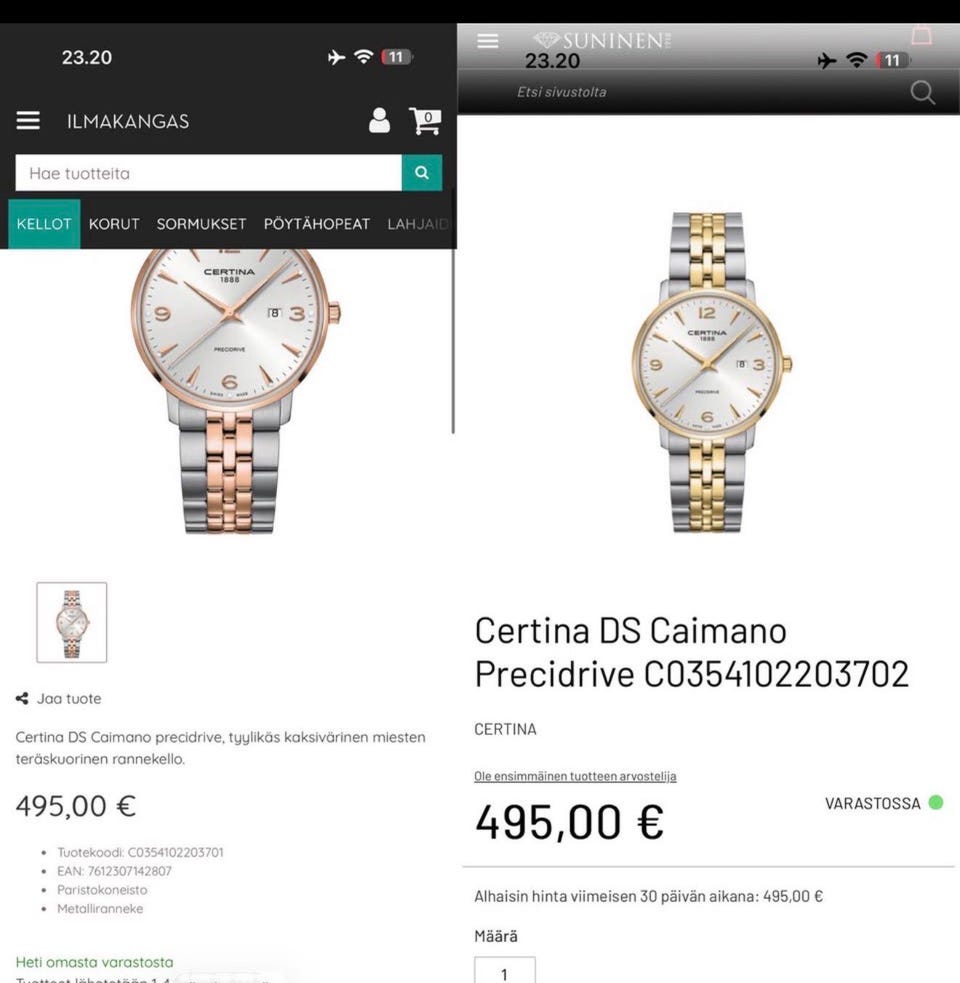Select the KELLOT tab
Image resolution: width=960 pixels, height=983 pixels.
click(44, 224)
